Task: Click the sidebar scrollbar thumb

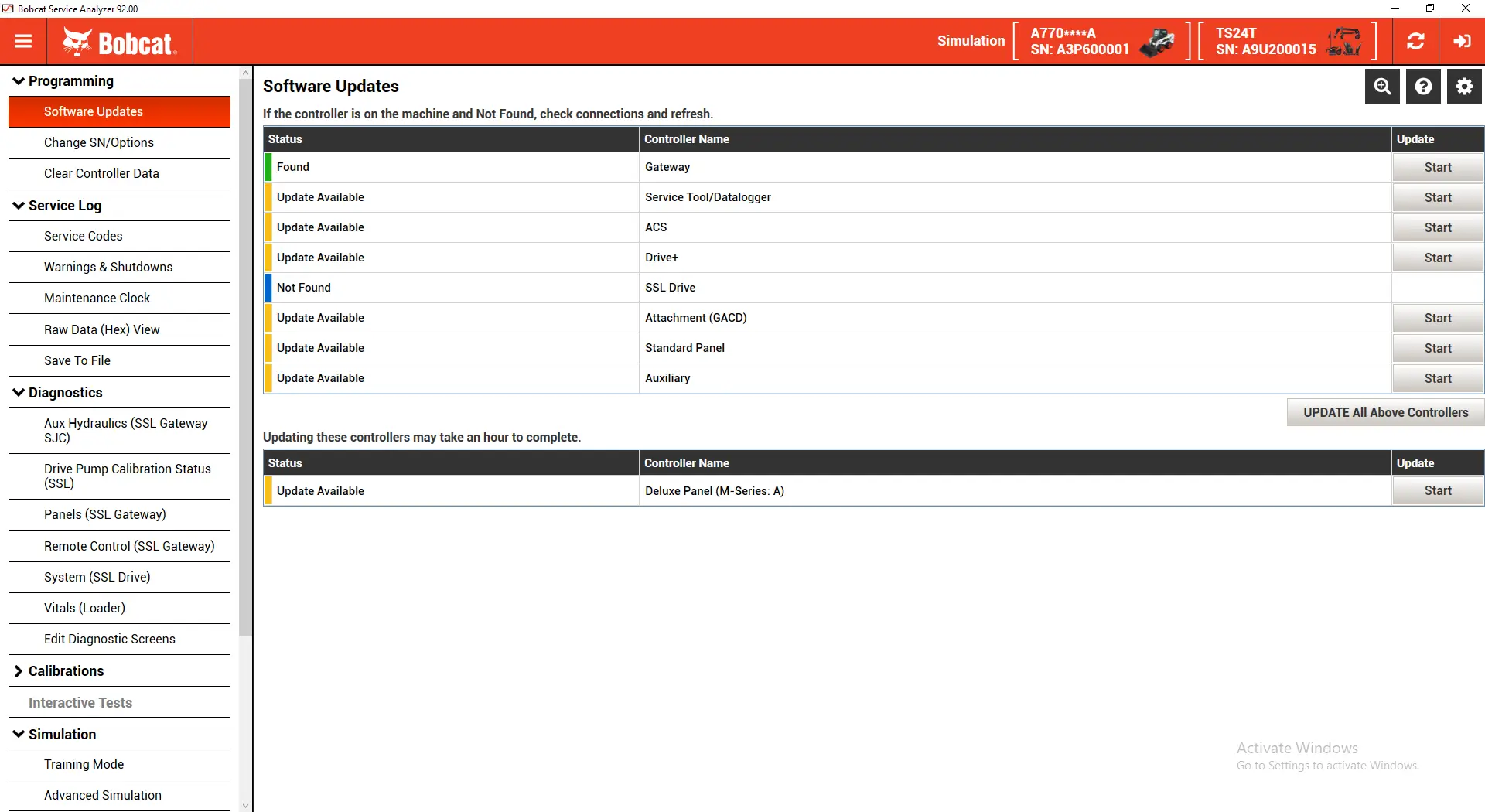Action: [x=246, y=356]
